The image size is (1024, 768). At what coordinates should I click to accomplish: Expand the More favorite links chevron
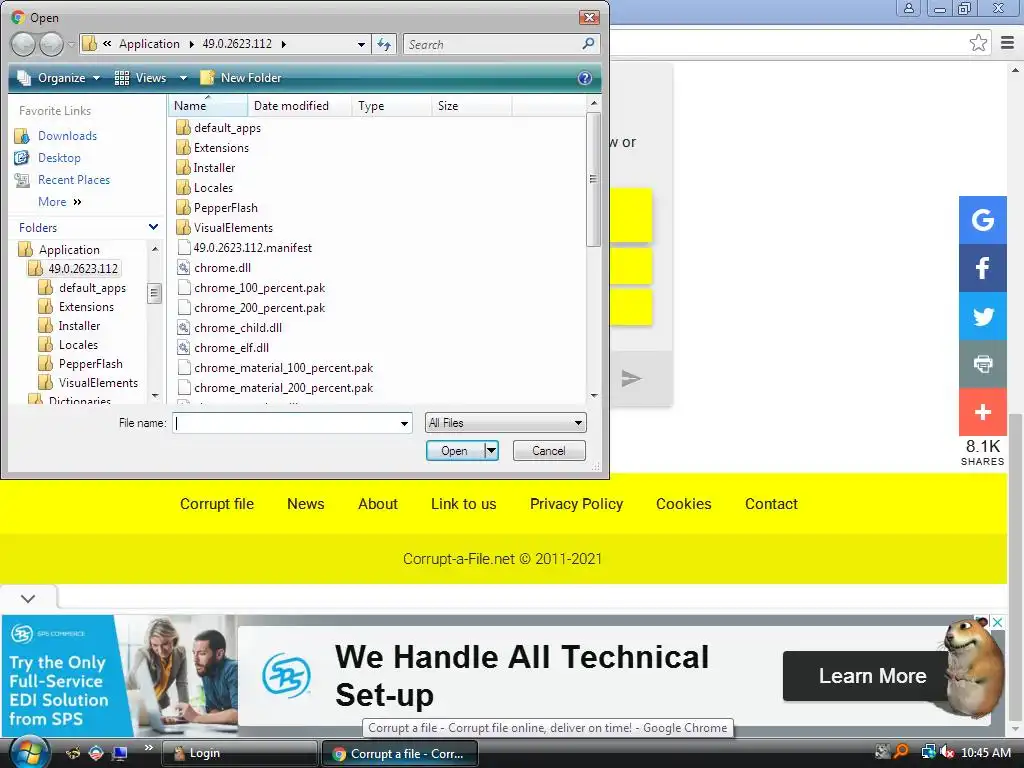(x=78, y=202)
